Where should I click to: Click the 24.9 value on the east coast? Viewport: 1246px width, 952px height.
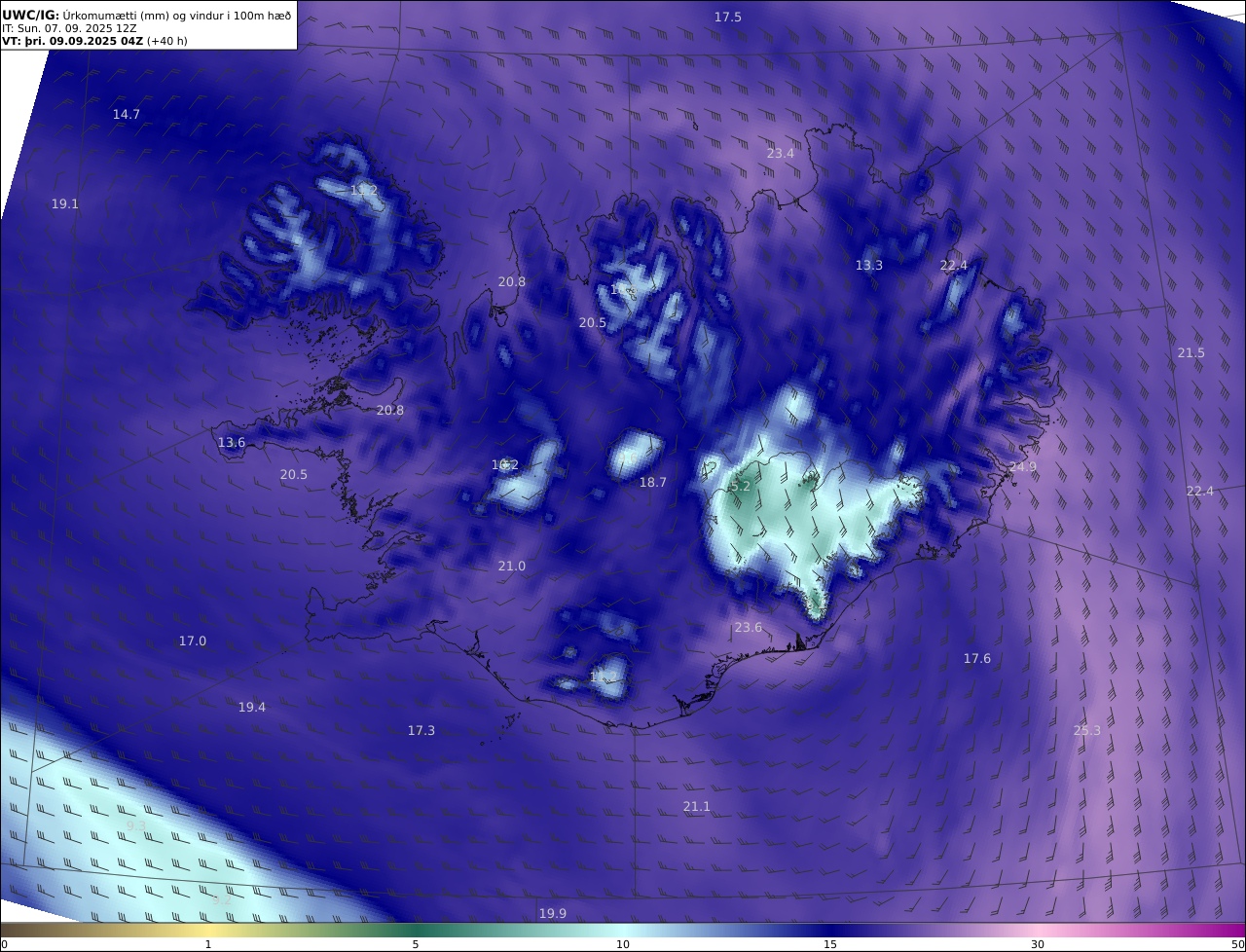tap(1022, 466)
